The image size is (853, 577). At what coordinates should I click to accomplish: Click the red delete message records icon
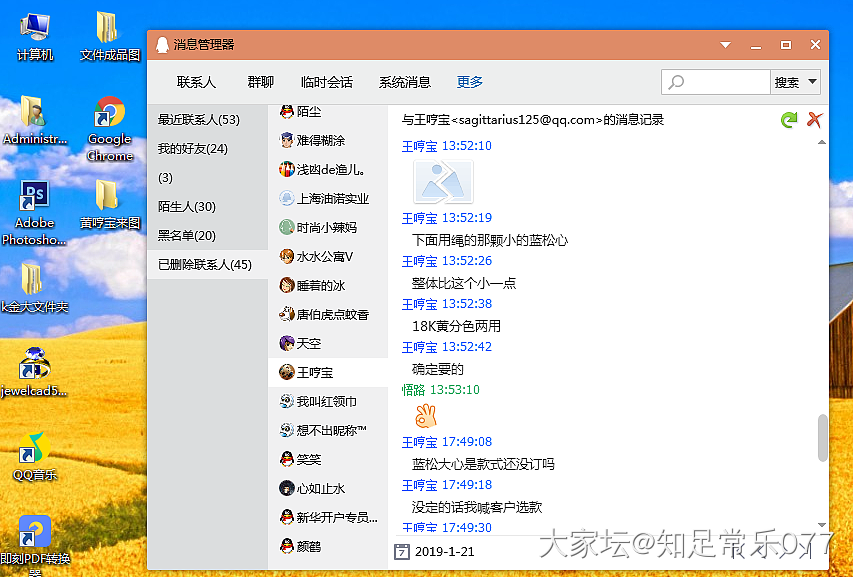pos(815,120)
